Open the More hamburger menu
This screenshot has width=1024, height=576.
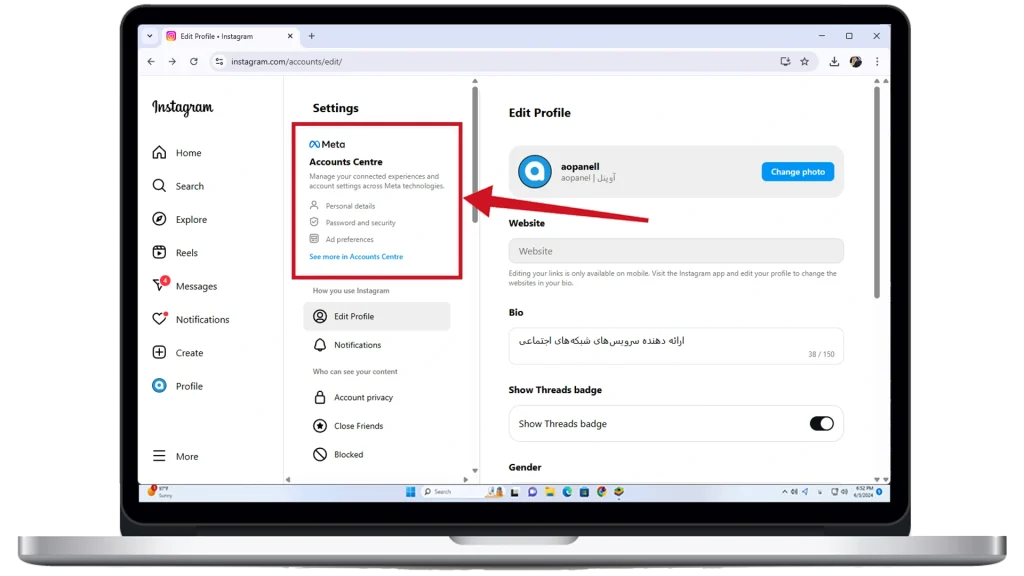[x=175, y=456]
